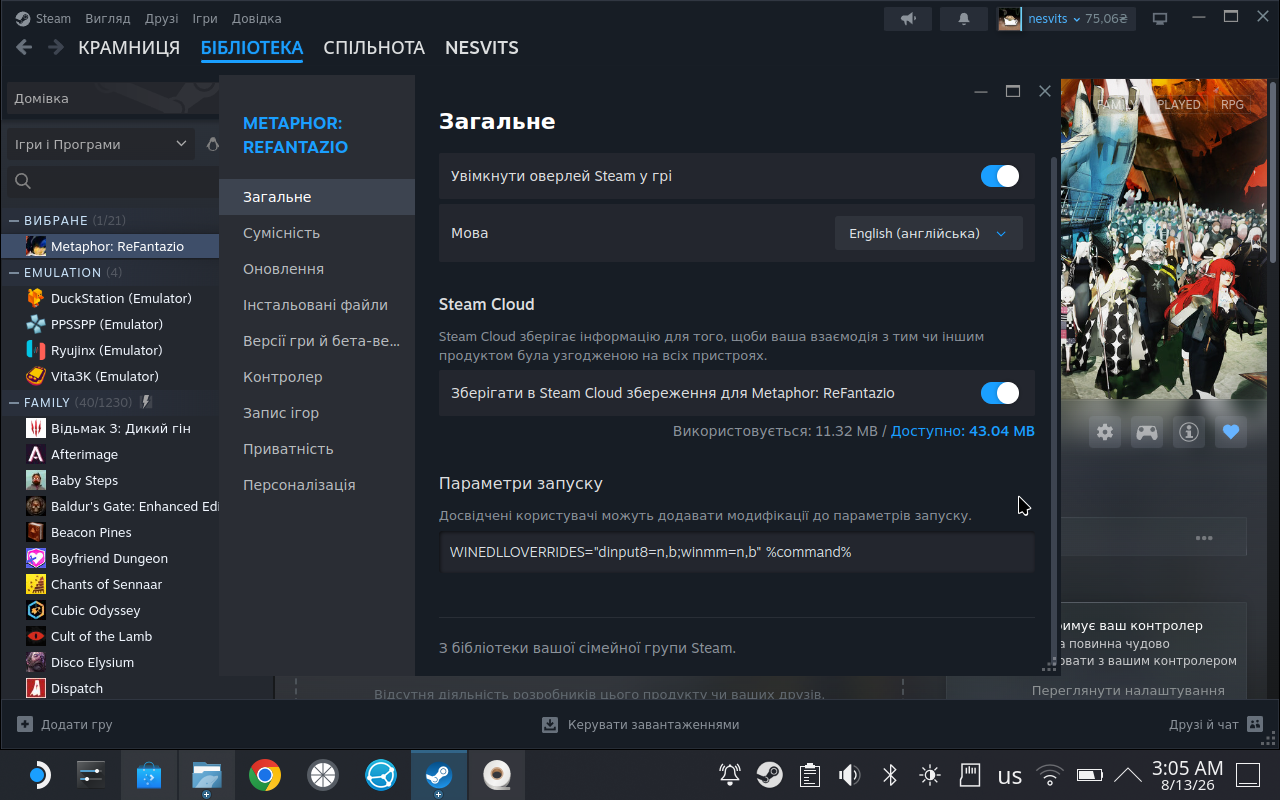Open the three-dots menu on the game page

coord(1204,537)
